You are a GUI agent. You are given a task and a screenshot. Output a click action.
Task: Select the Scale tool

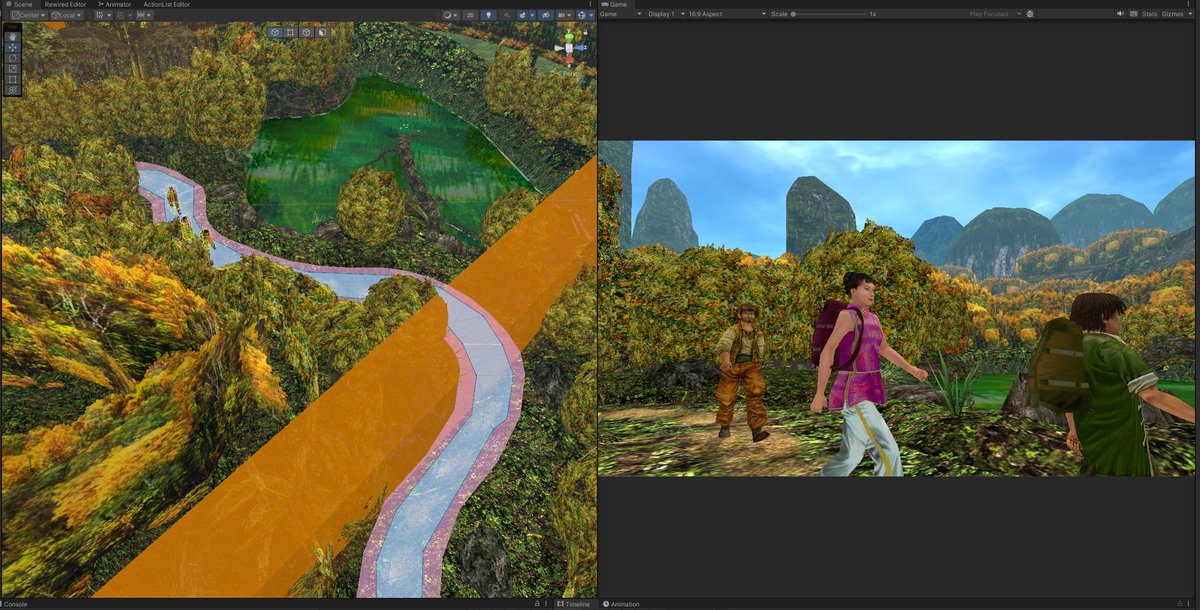pyautogui.click(x=12, y=69)
